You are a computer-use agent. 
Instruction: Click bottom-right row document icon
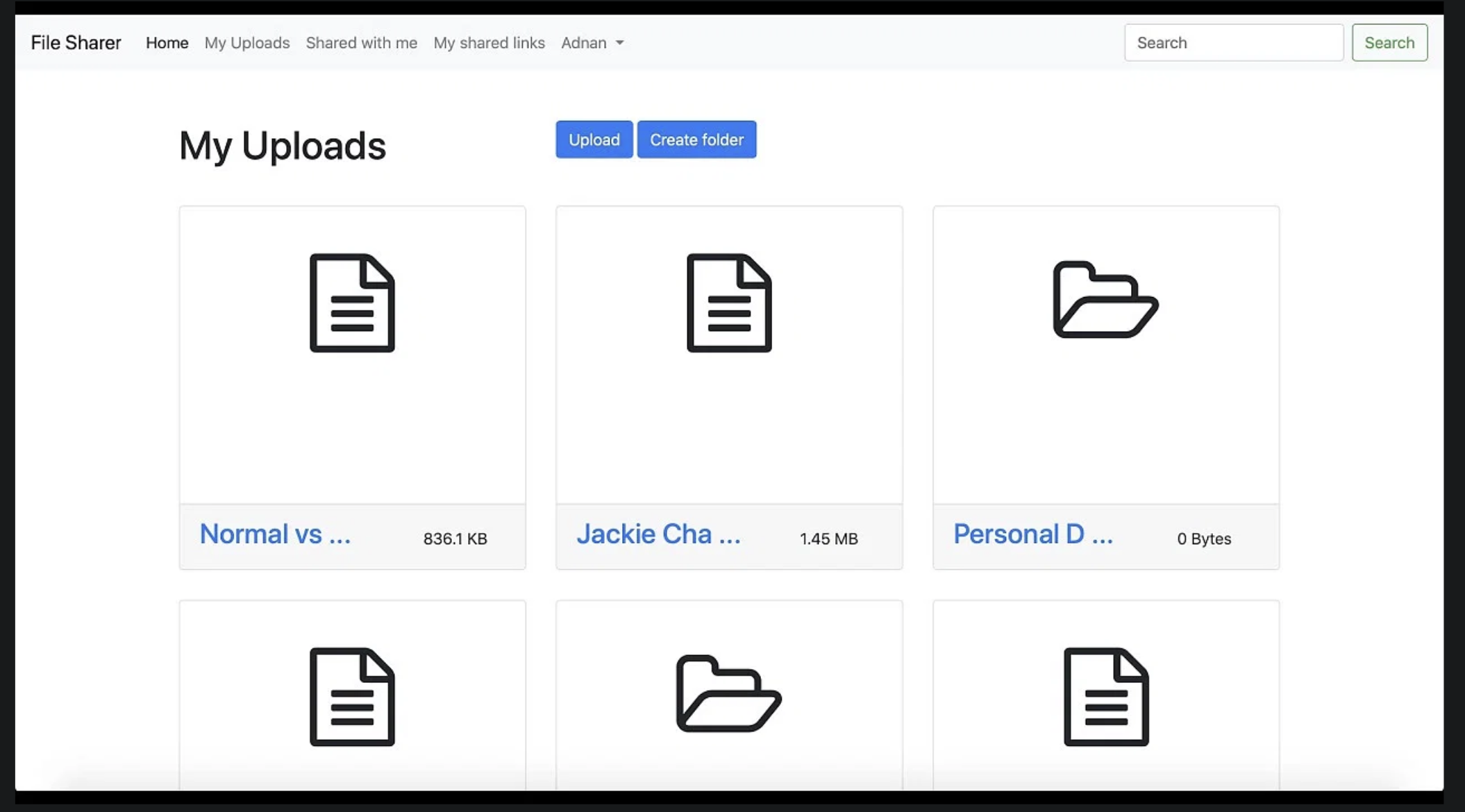point(1106,697)
